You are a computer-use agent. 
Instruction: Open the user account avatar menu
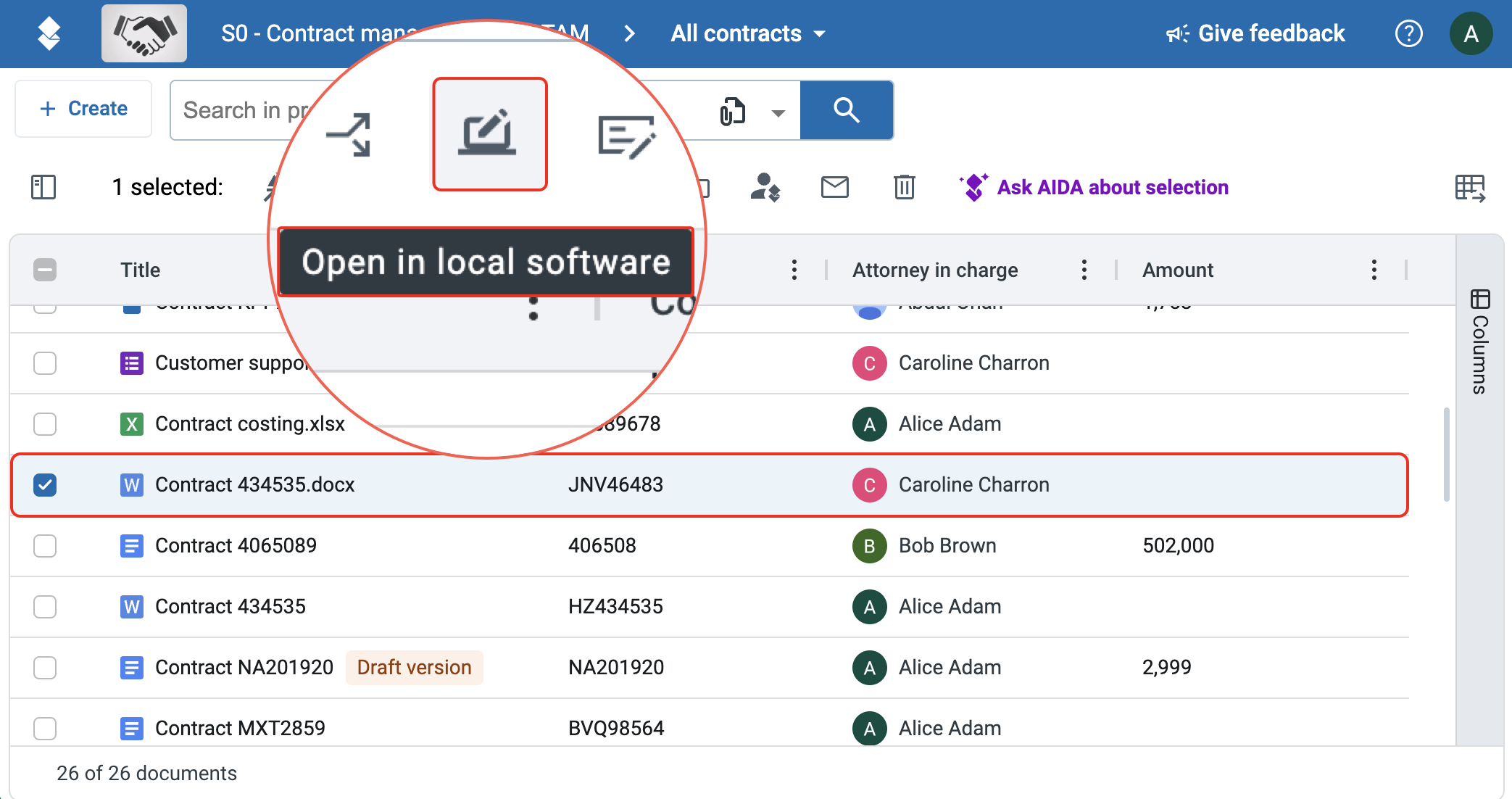tap(1471, 33)
